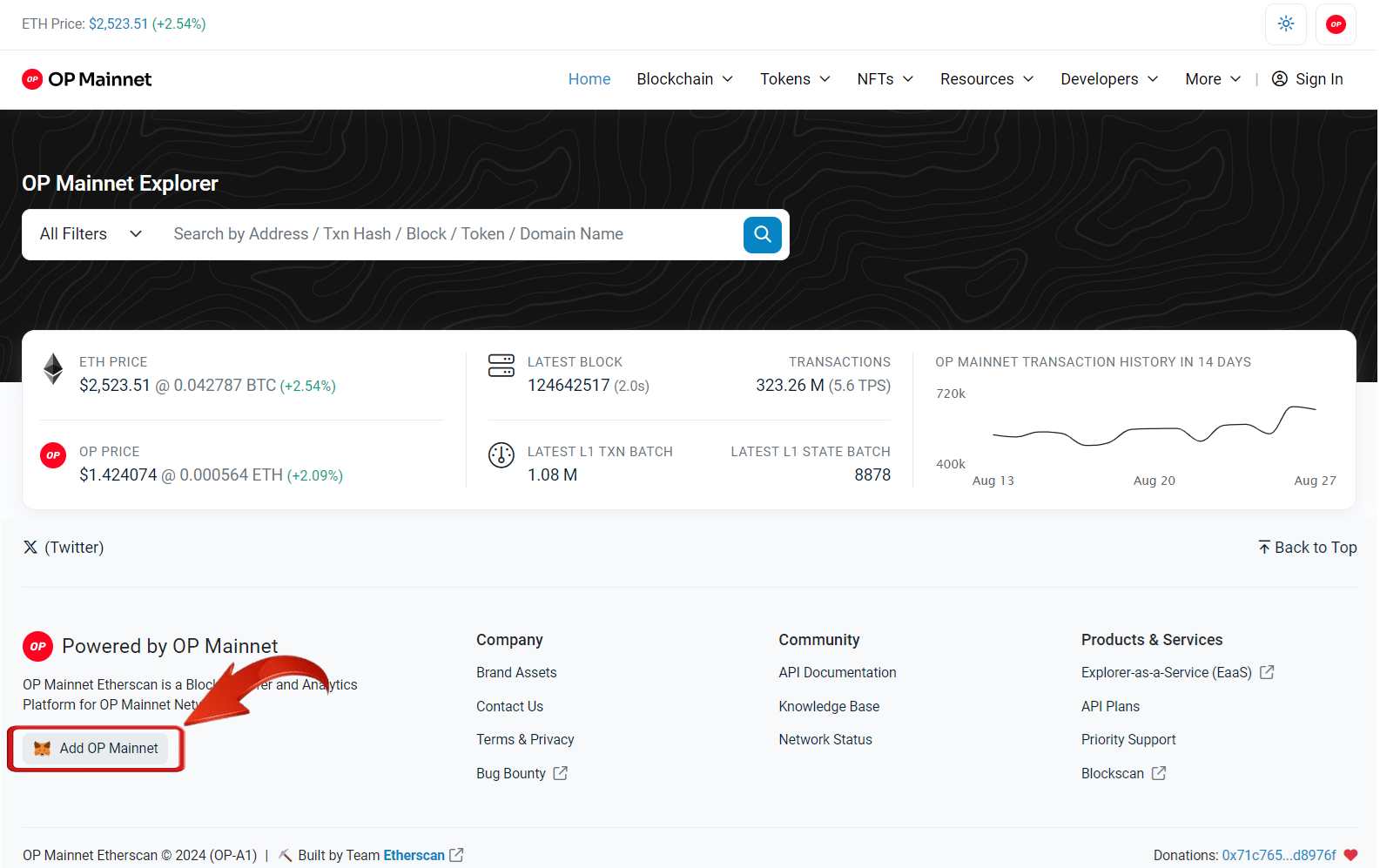Click the up-arrow icon of Back to Top

[1264, 547]
